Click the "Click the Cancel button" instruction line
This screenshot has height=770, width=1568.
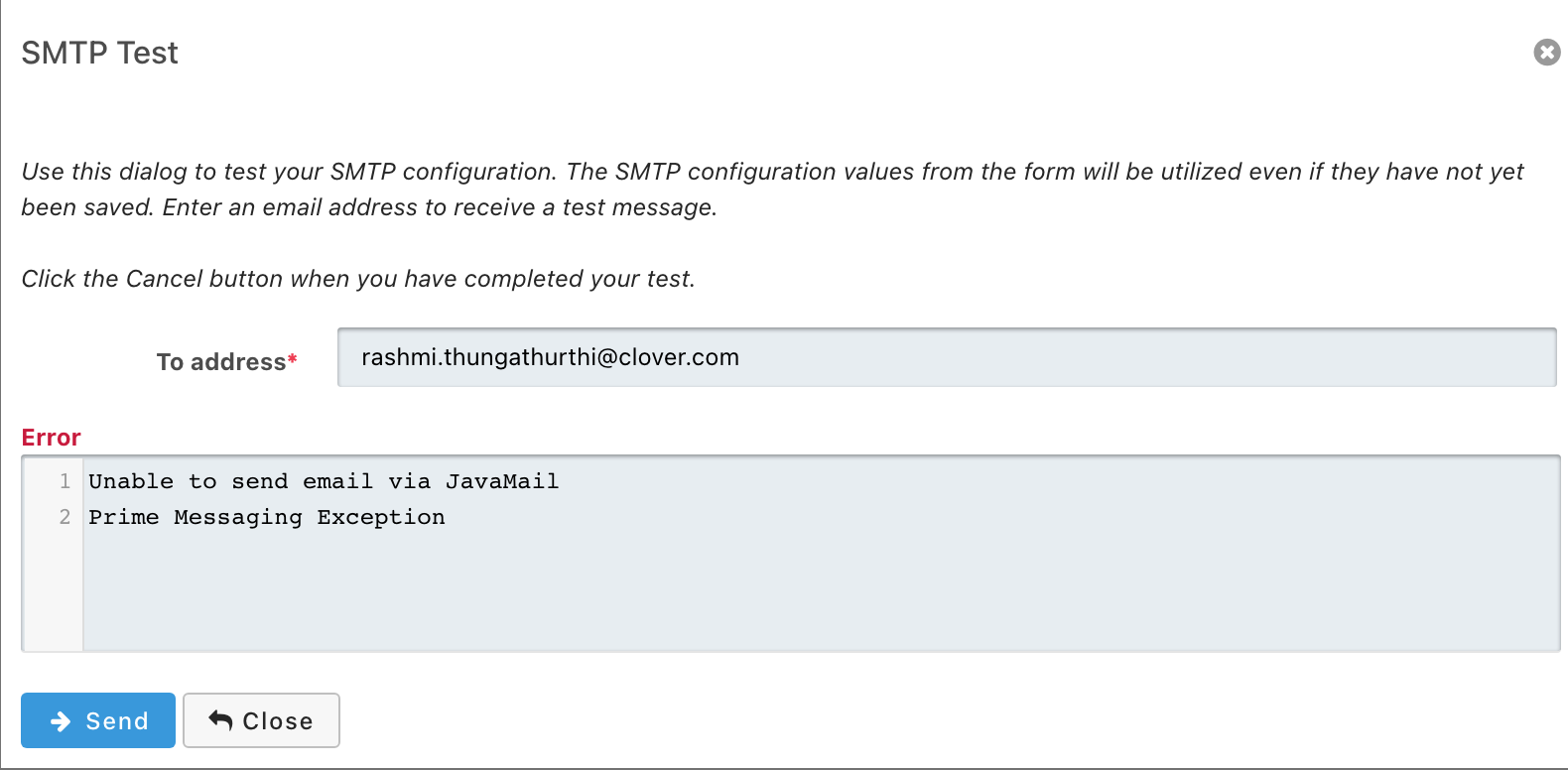click(x=358, y=279)
